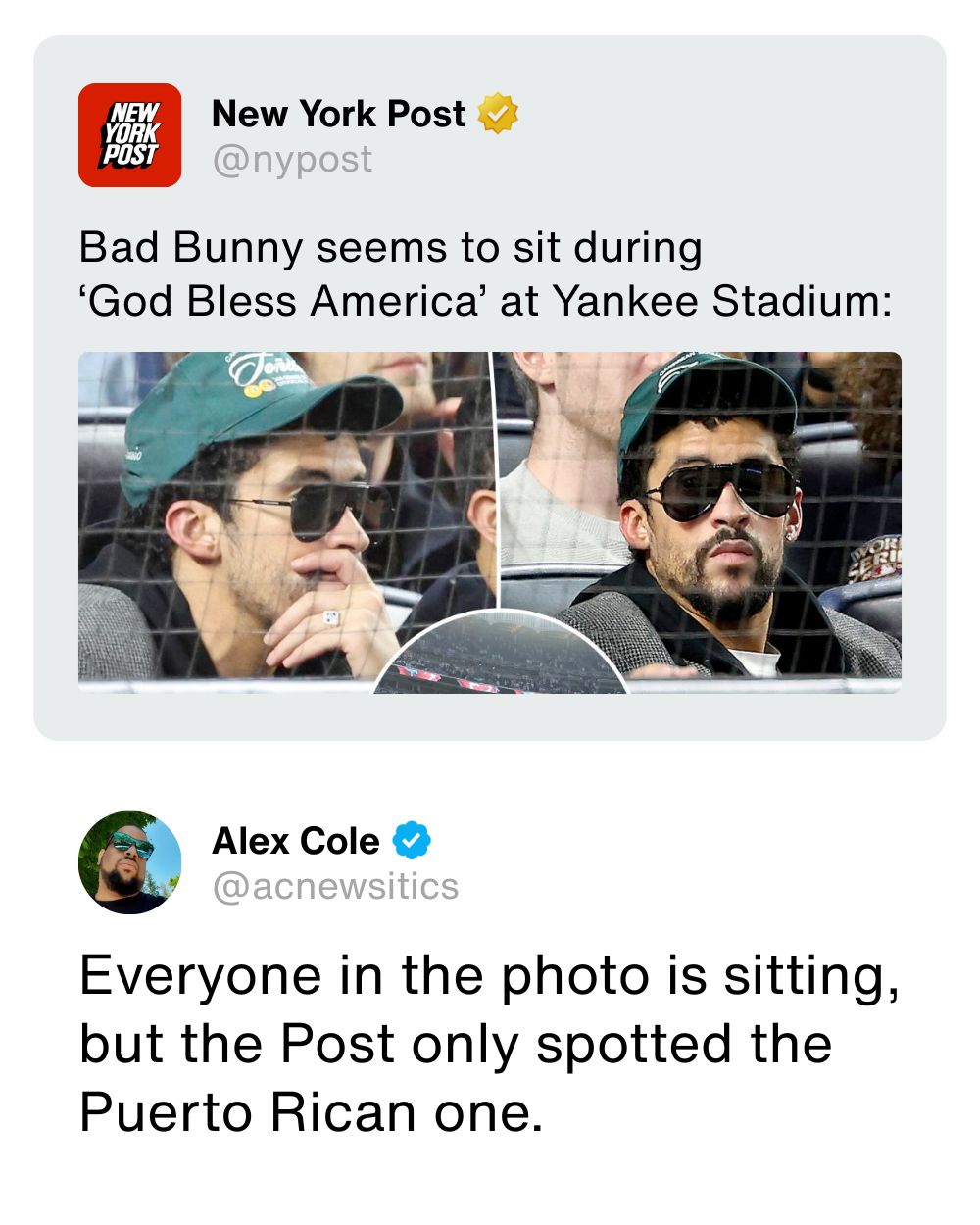This screenshot has height=1225, width=980.
Task: Click the World Series logo in right photo
Action: [x=875, y=559]
